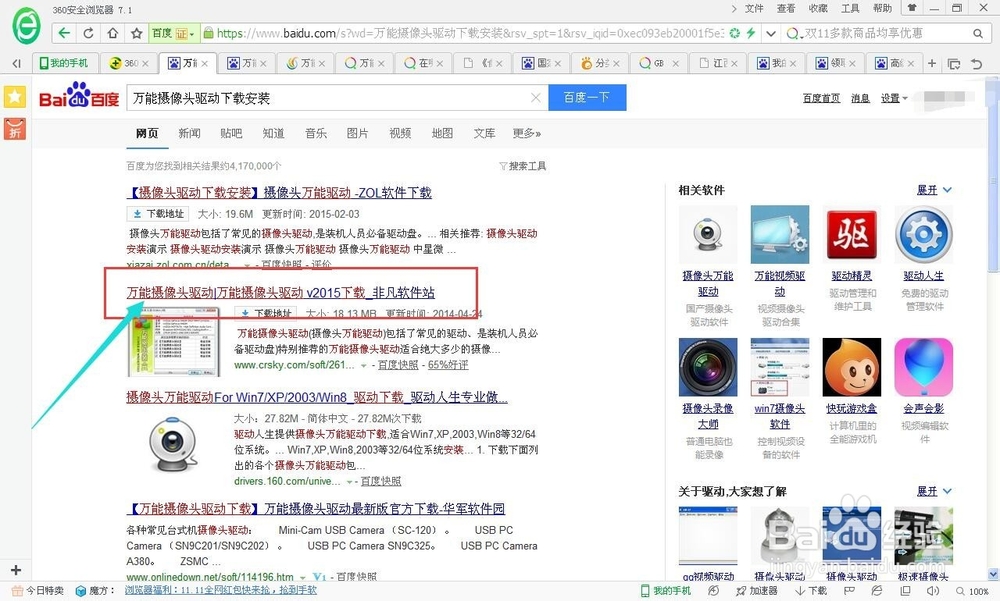The image size is (1000, 601).
Task: Click 我的手机 in the status bar
Action: click(666, 591)
